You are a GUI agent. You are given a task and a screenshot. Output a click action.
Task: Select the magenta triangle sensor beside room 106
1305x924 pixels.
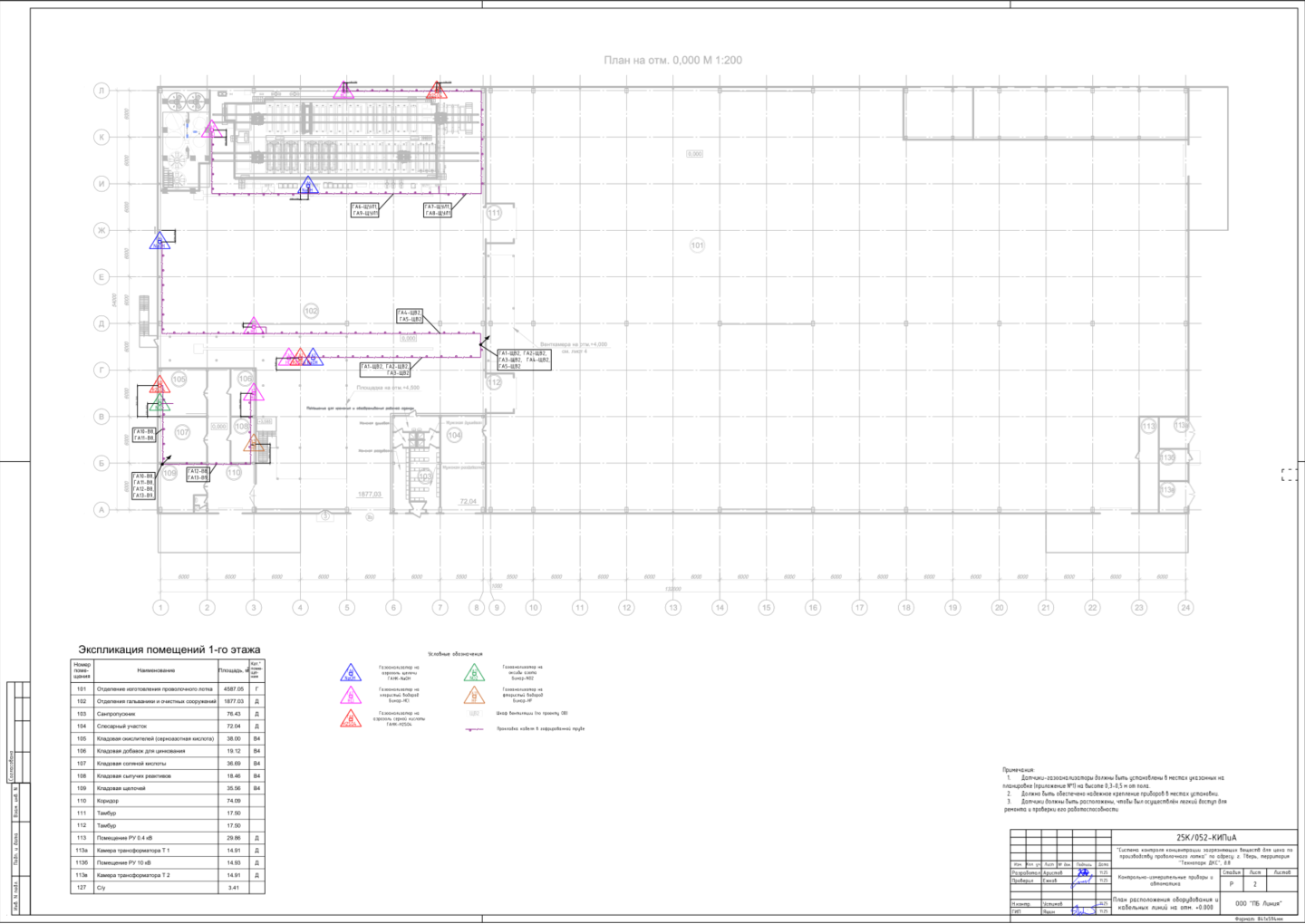pyautogui.click(x=253, y=392)
